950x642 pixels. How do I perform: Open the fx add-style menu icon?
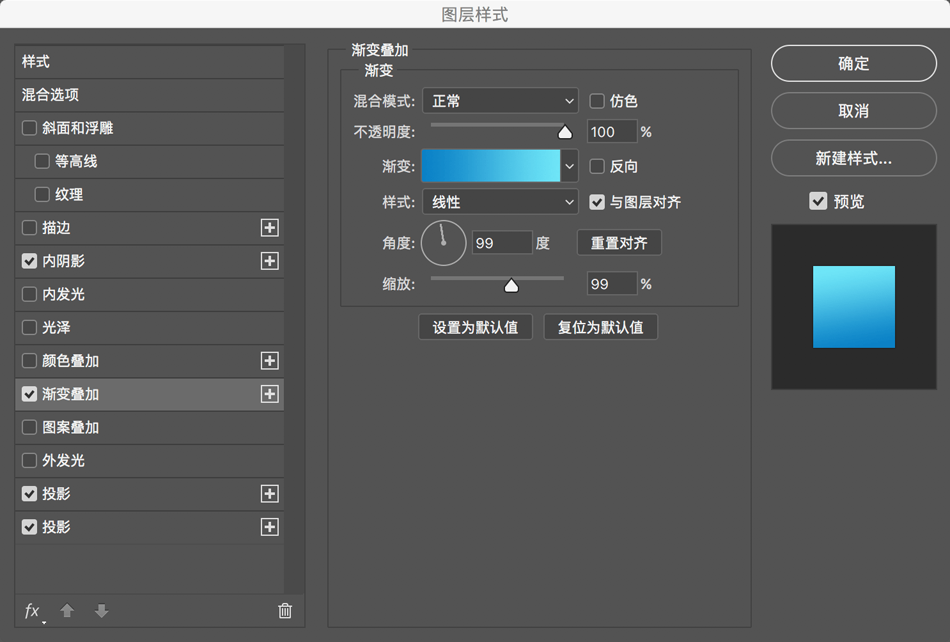point(33,611)
